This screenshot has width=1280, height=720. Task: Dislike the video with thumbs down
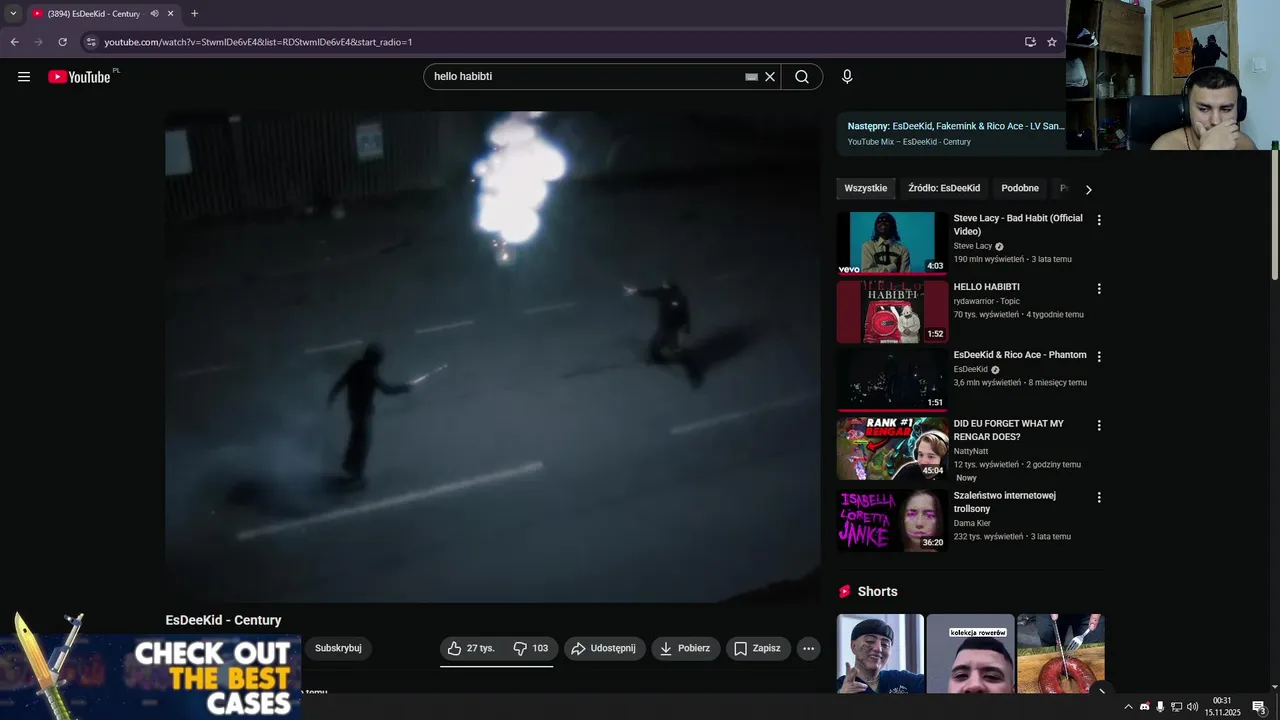531,648
